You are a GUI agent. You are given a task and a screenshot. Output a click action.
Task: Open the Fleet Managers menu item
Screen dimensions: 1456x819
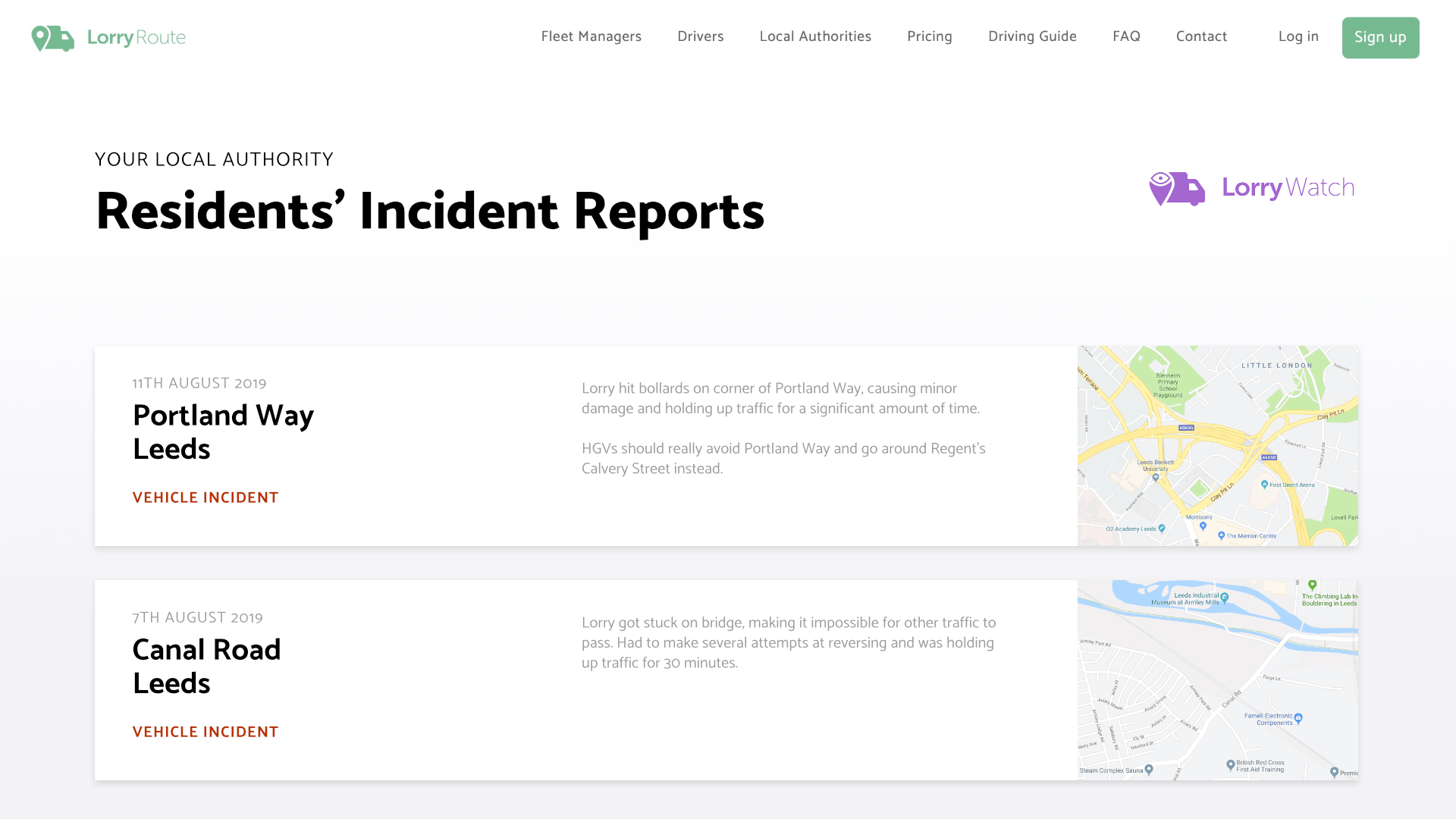[x=591, y=36]
